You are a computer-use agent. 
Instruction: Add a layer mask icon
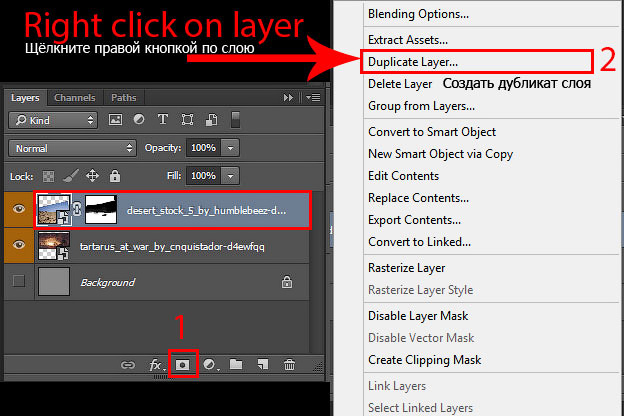pos(183,365)
